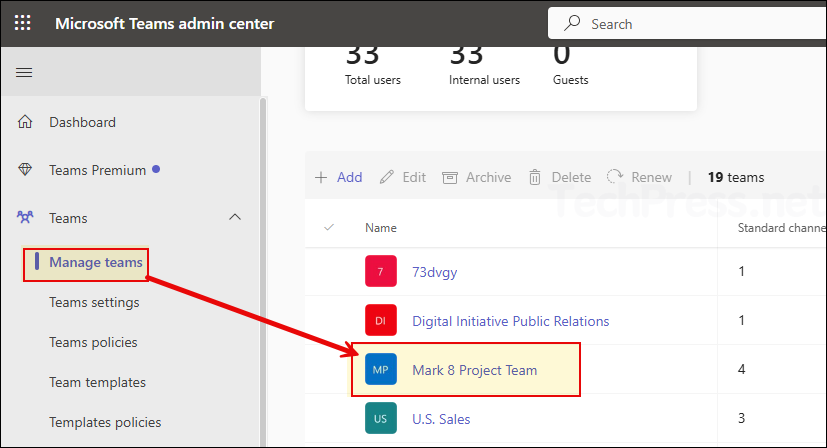
Task: Click the Delete button label
Action: [571, 177]
